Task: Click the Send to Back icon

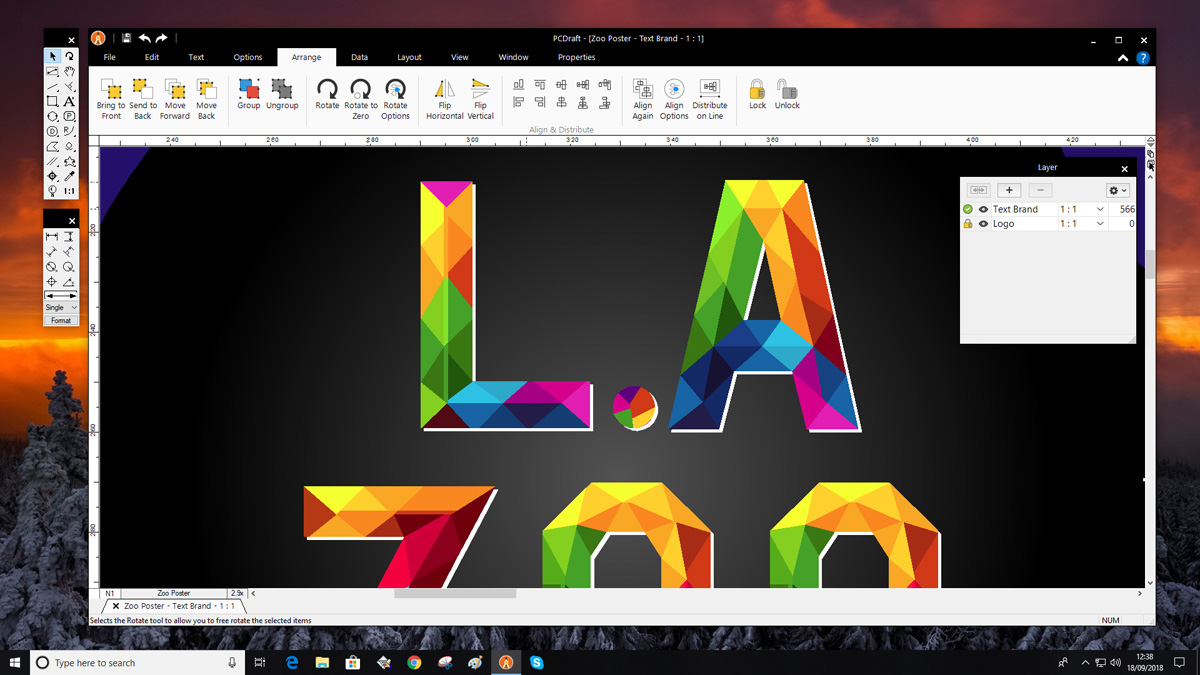Action: click(143, 91)
